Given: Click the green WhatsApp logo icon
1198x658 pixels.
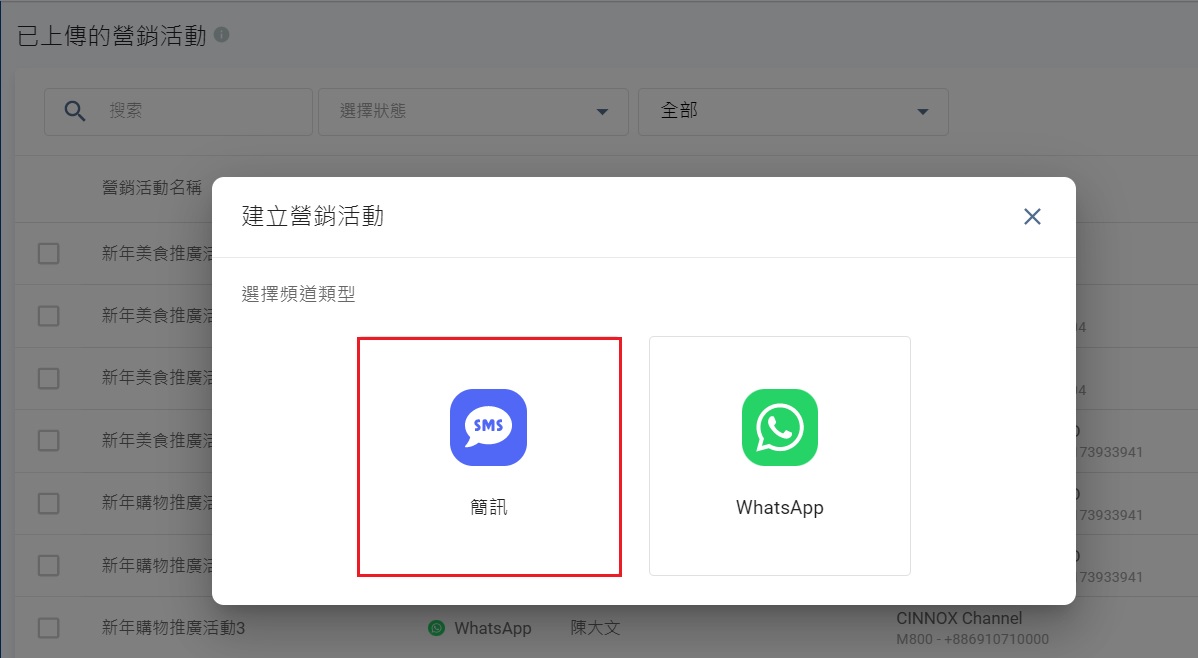Looking at the screenshot, I should (779, 427).
